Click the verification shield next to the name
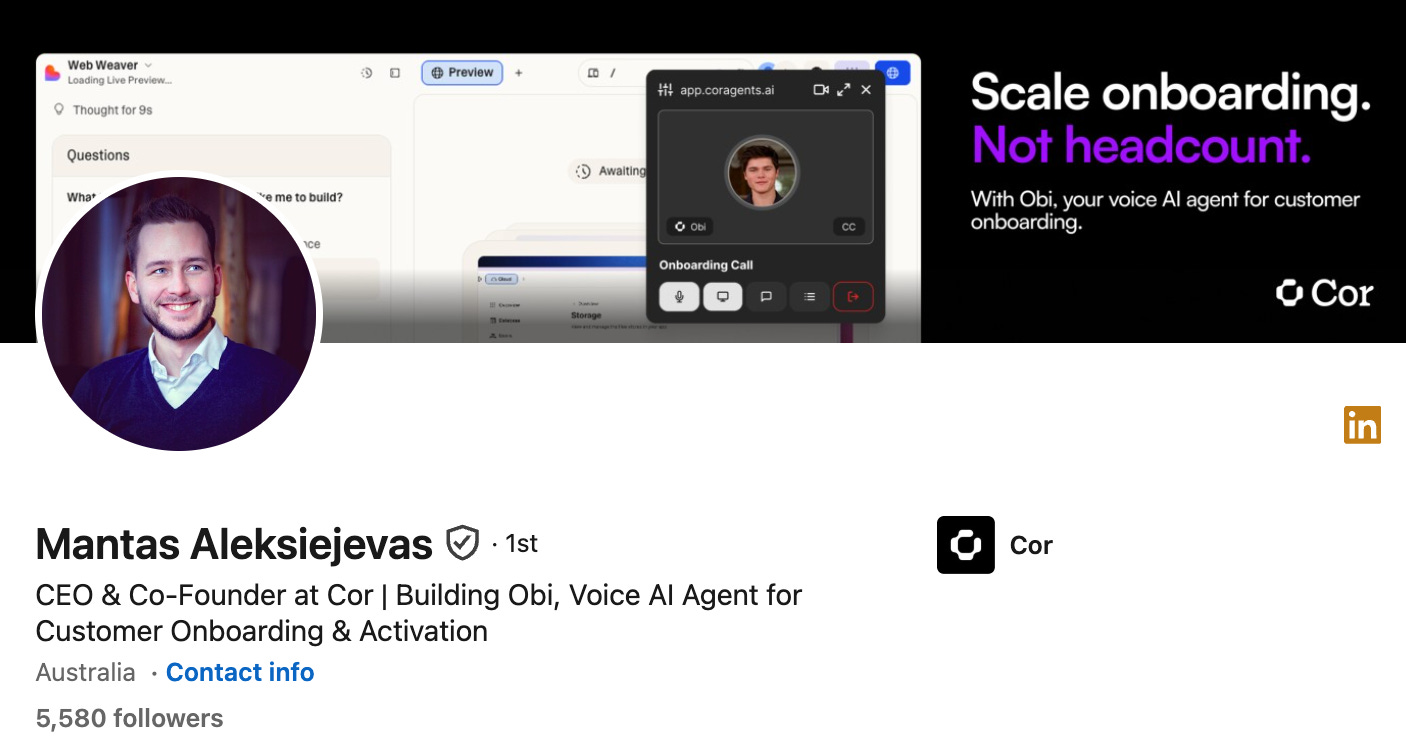Screen dimensions: 1406x744 tap(461, 543)
